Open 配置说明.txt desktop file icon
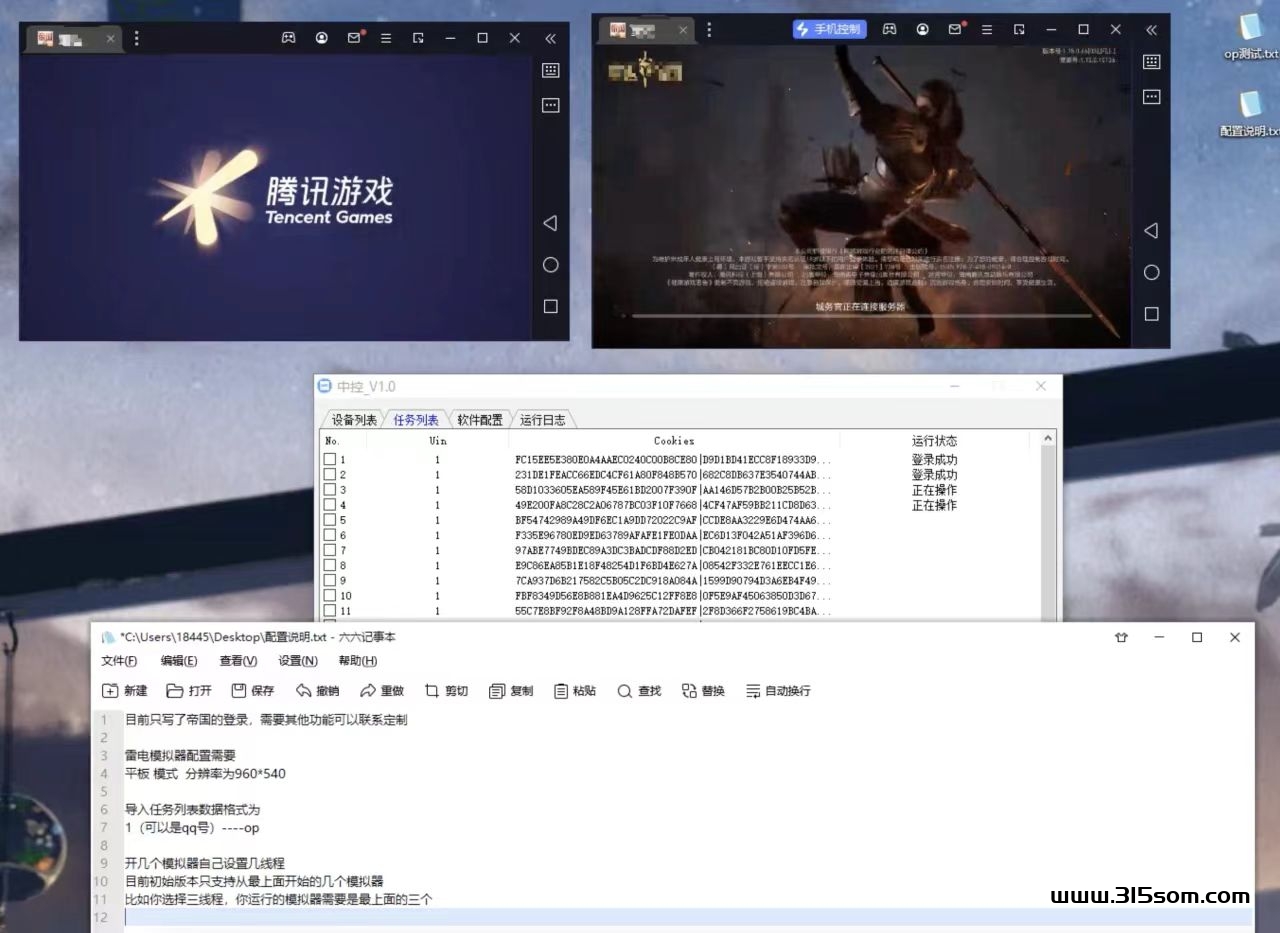The height and width of the screenshot is (933, 1280). (1250, 115)
